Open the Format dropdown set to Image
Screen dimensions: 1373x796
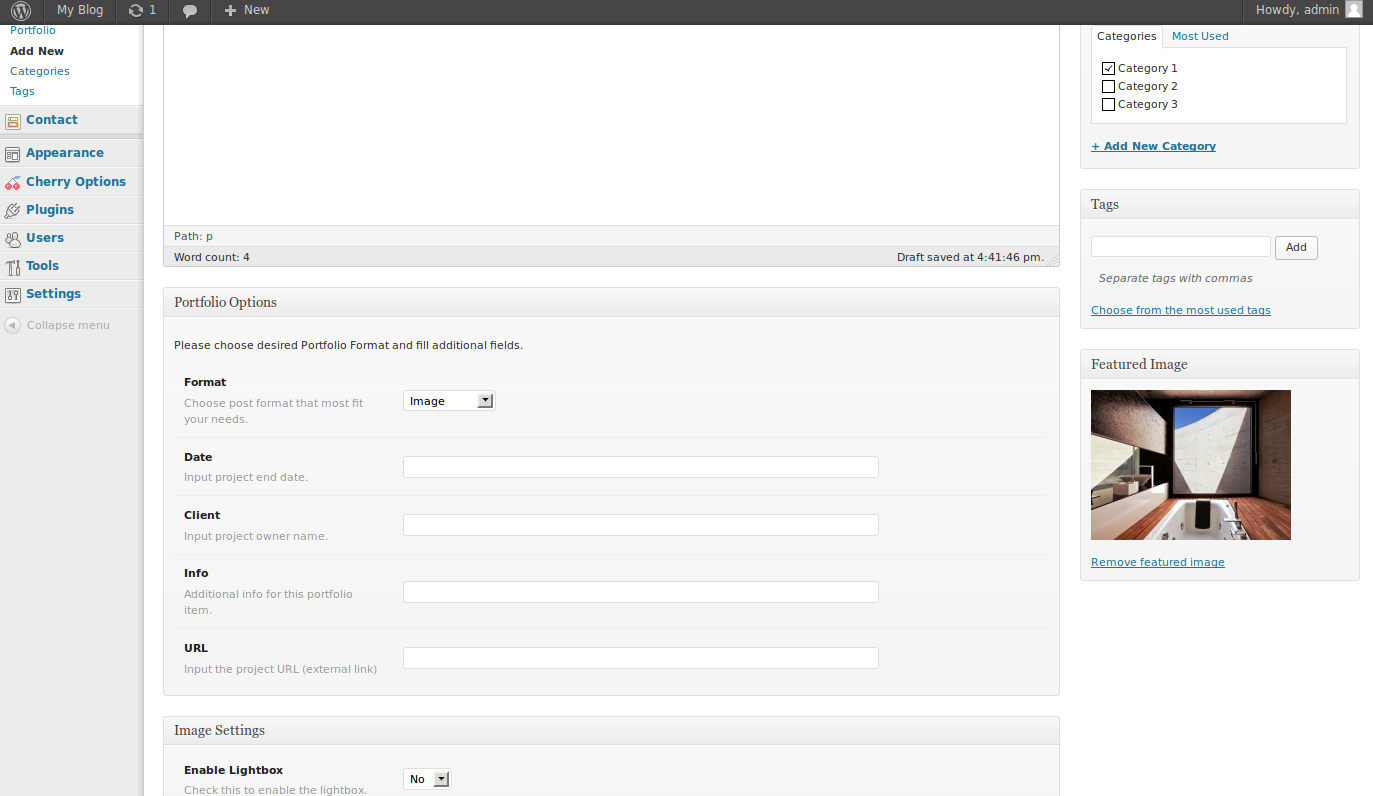click(x=449, y=401)
